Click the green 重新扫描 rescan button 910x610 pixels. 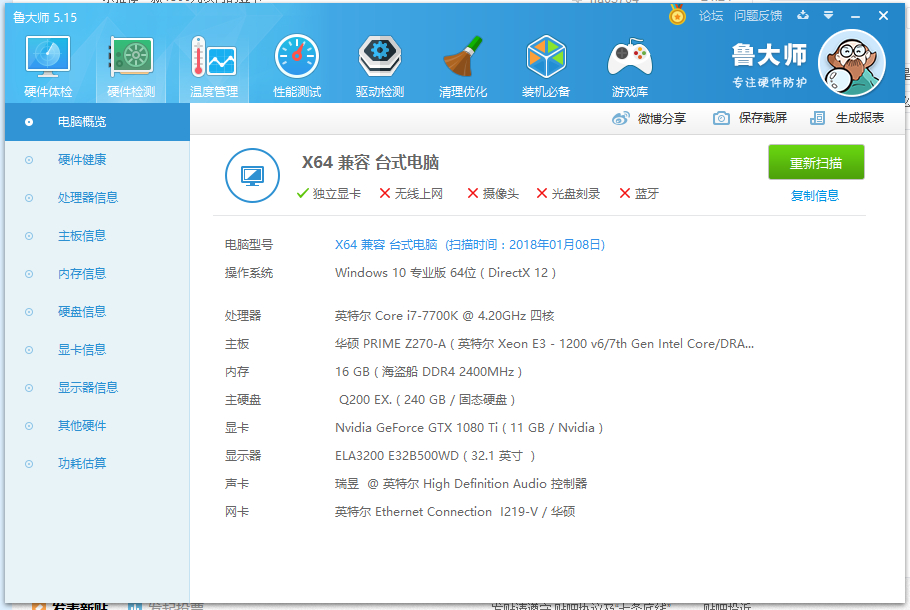[816, 163]
